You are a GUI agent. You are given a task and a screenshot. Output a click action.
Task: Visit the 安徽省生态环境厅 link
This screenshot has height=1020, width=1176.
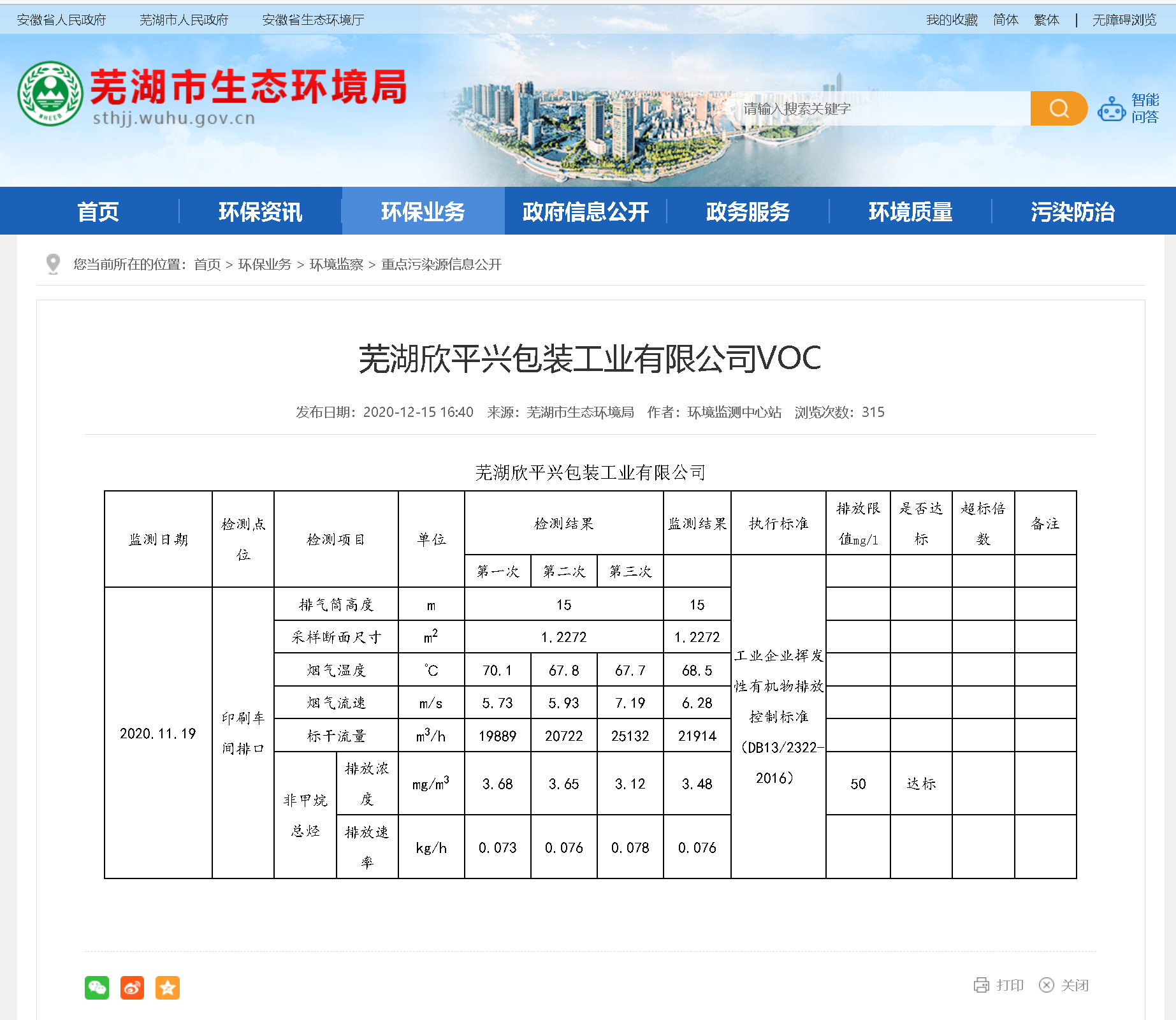(x=313, y=20)
